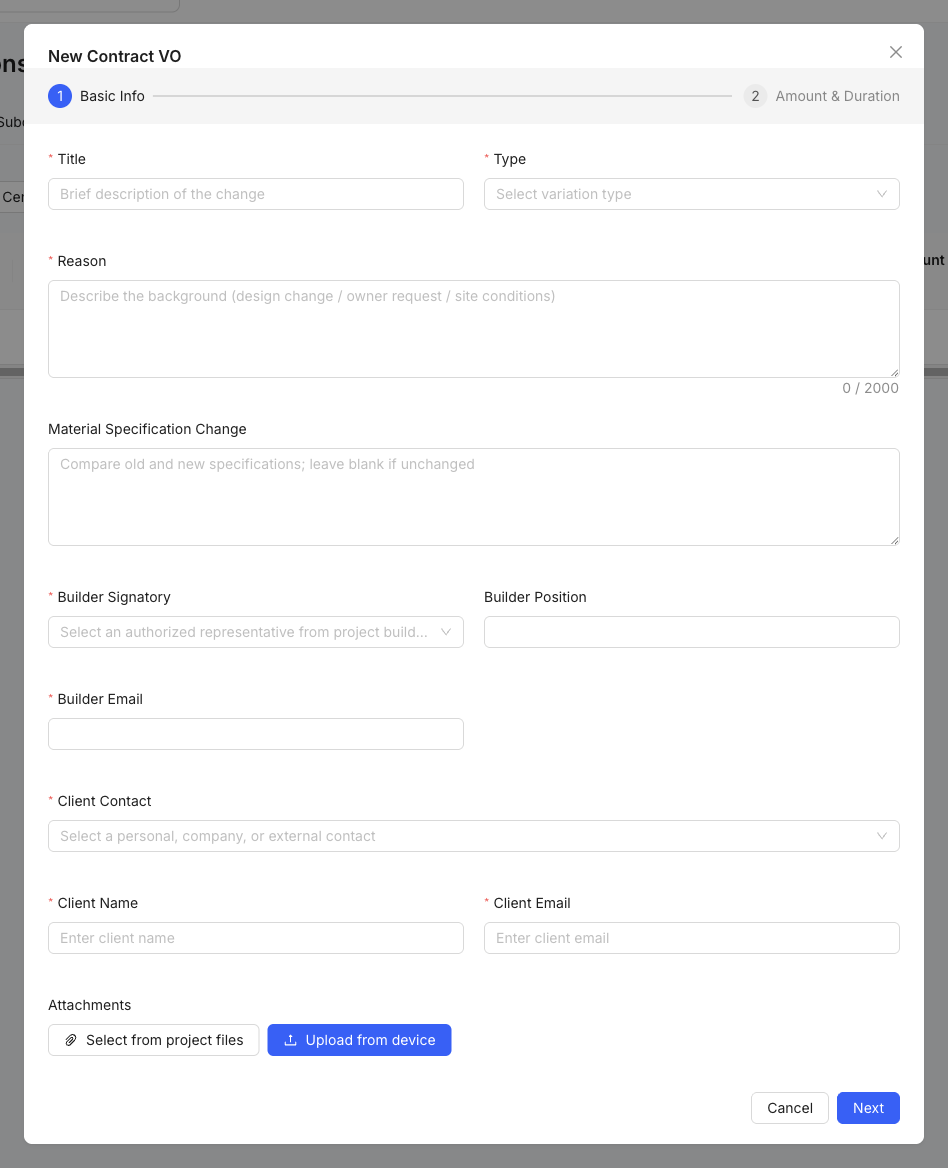The height and width of the screenshot is (1168, 948).
Task: Focus the Title input field
Action: click(256, 194)
